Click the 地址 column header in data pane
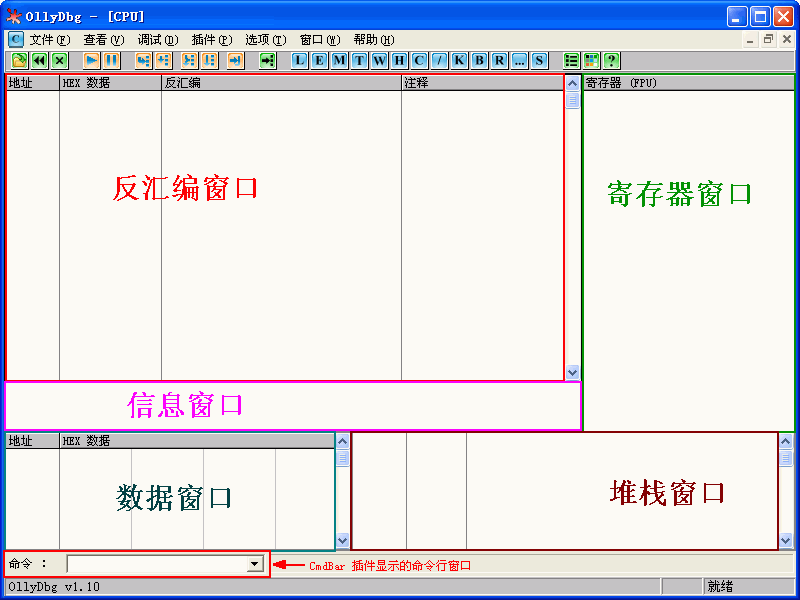 click(33, 441)
